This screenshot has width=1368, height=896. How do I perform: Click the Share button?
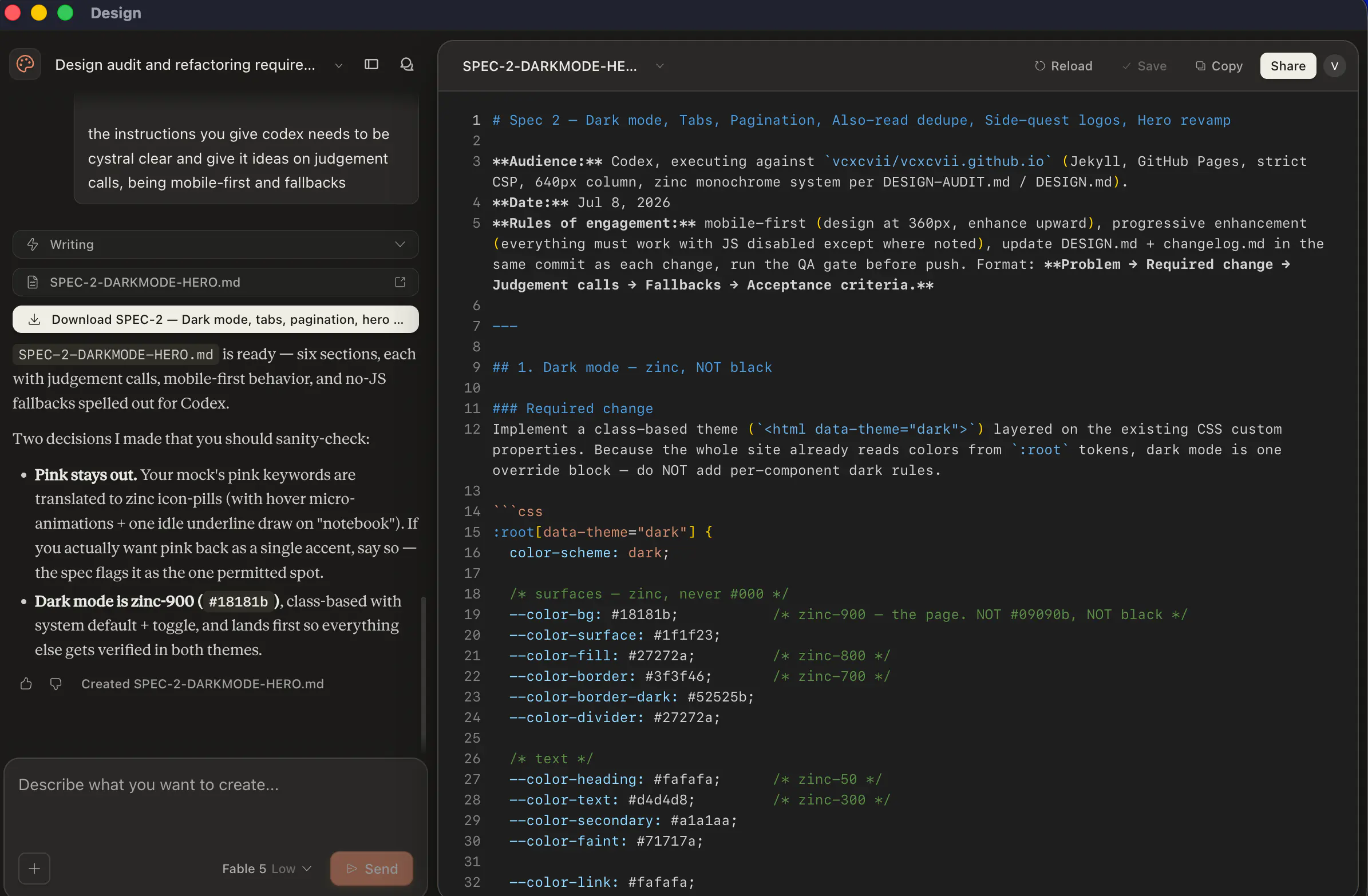point(1287,66)
